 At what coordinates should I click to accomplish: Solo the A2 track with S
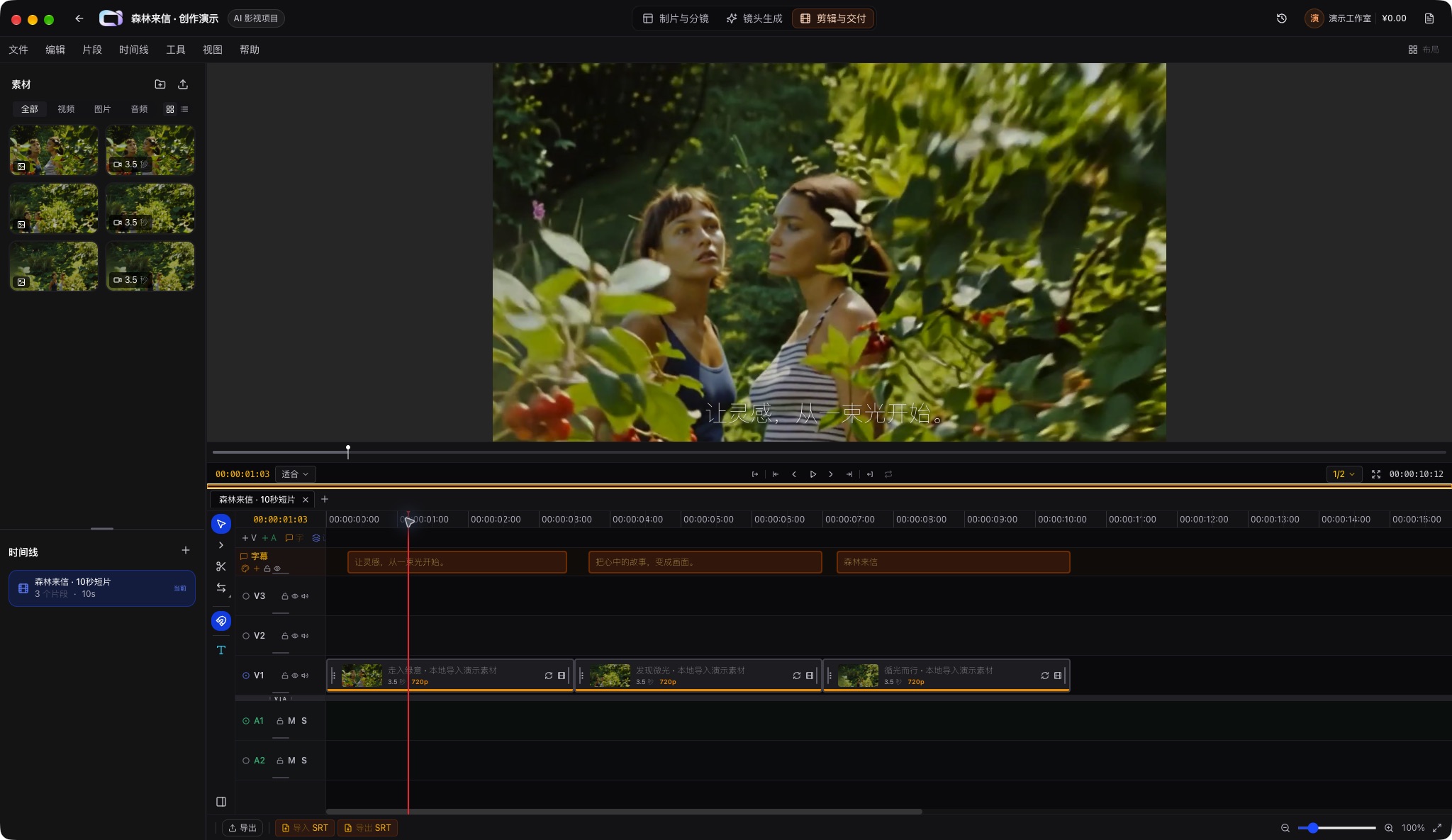point(304,761)
